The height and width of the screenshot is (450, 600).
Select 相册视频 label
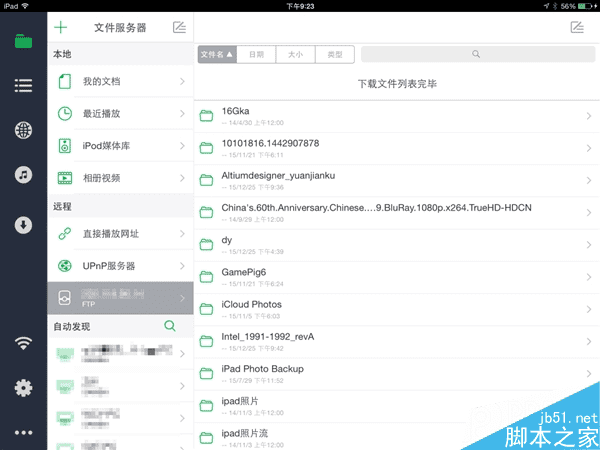tap(101, 178)
